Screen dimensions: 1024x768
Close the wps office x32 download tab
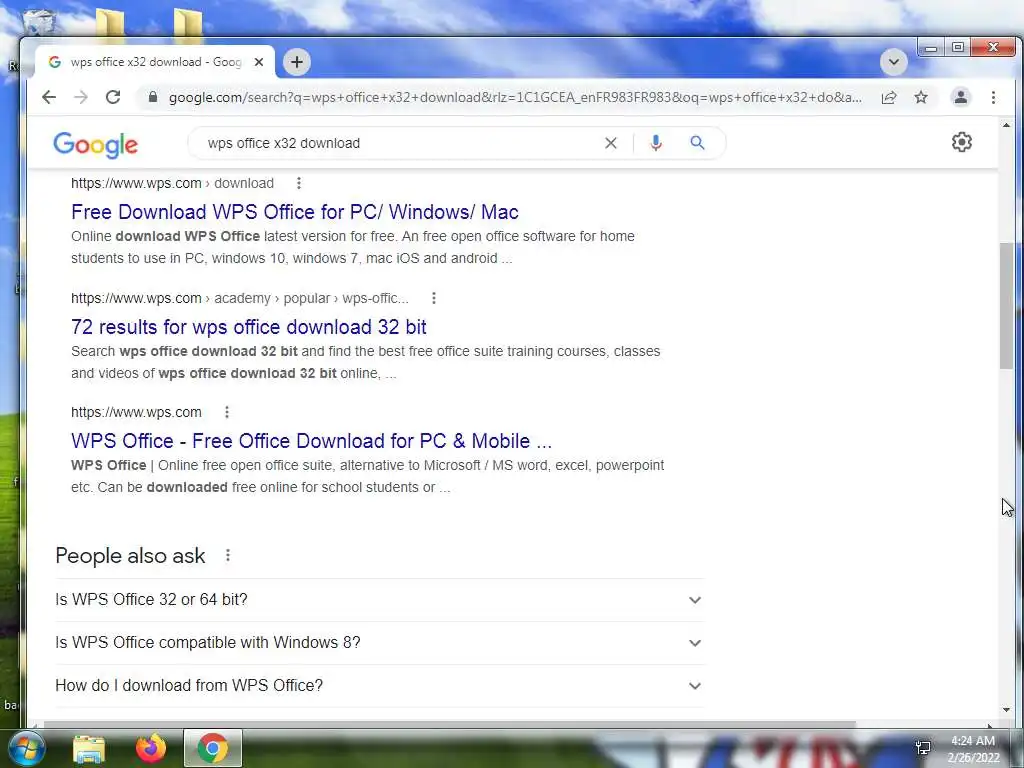(259, 62)
